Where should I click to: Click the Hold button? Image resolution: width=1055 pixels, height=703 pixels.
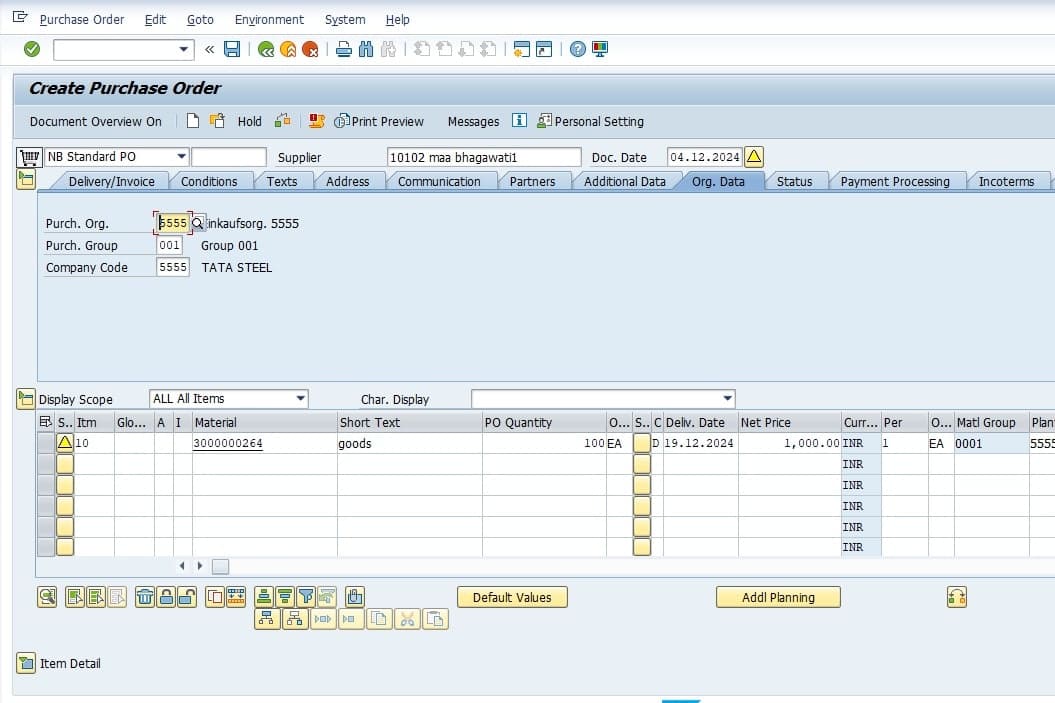point(250,122)
